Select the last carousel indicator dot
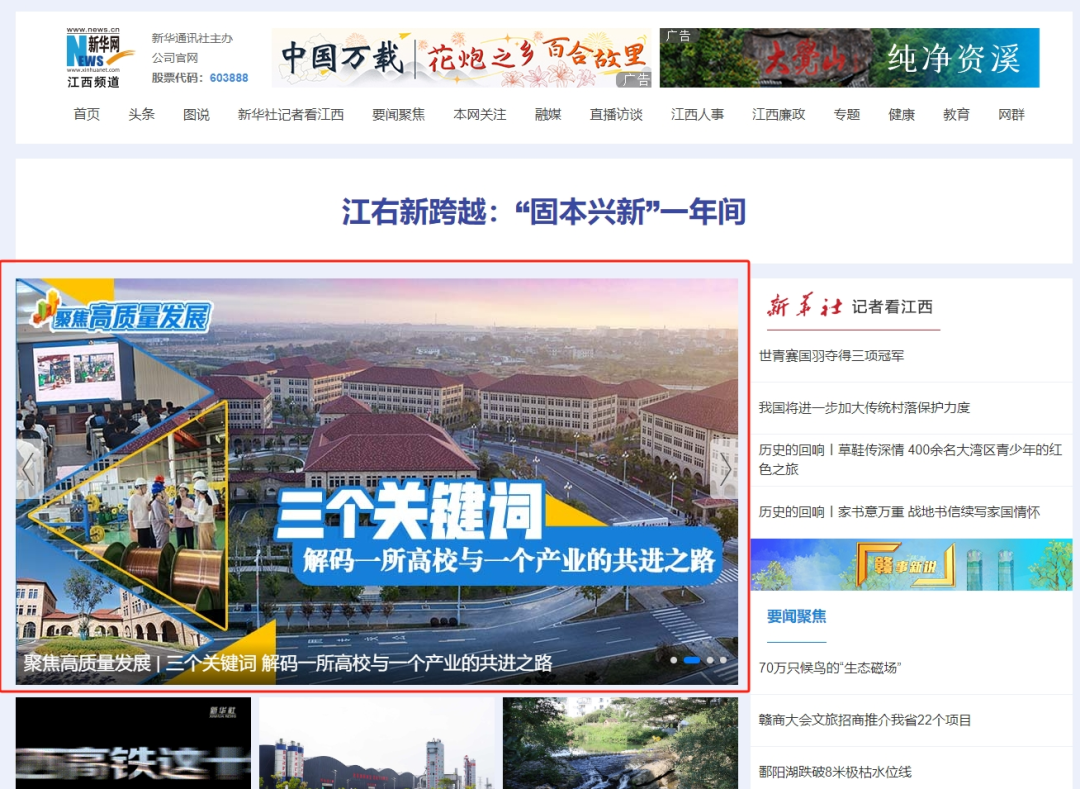 [723, 660]
